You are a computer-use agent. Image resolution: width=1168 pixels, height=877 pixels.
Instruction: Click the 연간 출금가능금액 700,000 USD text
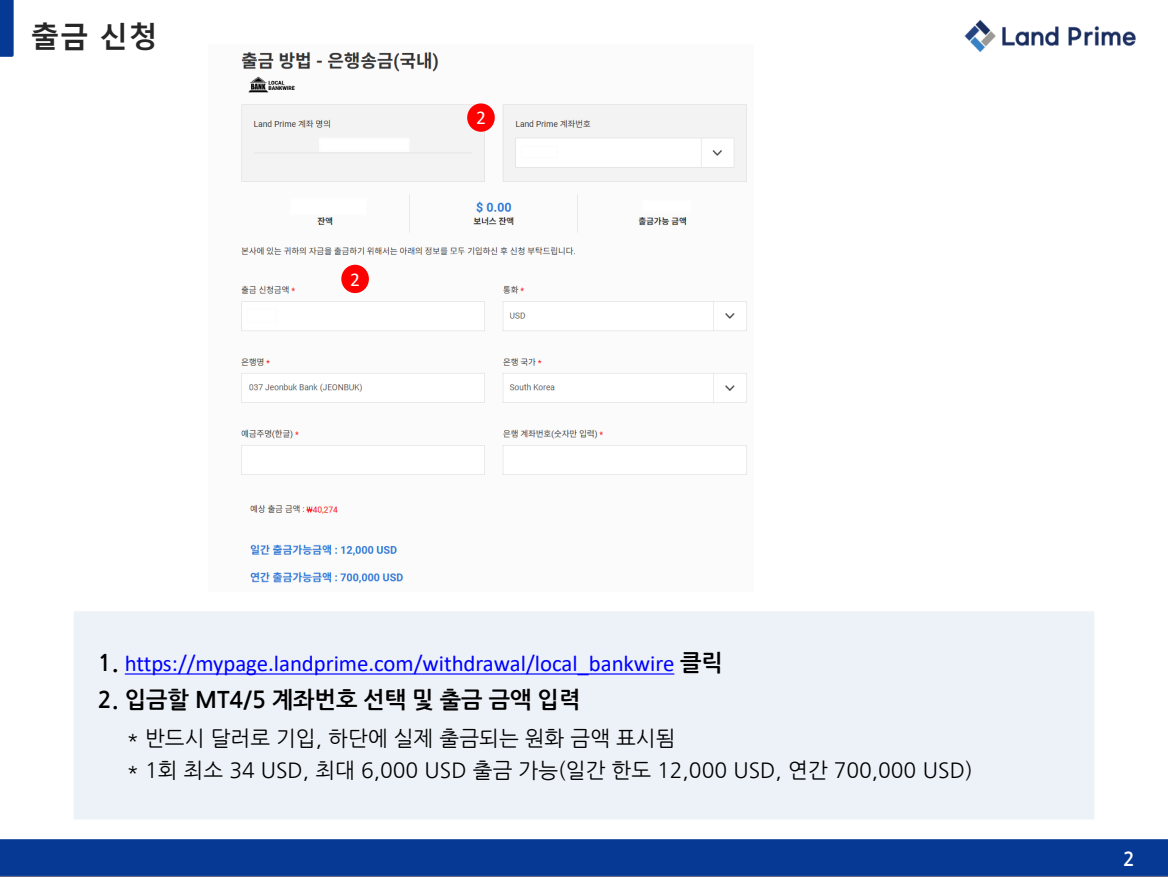[x=326, y=577]
